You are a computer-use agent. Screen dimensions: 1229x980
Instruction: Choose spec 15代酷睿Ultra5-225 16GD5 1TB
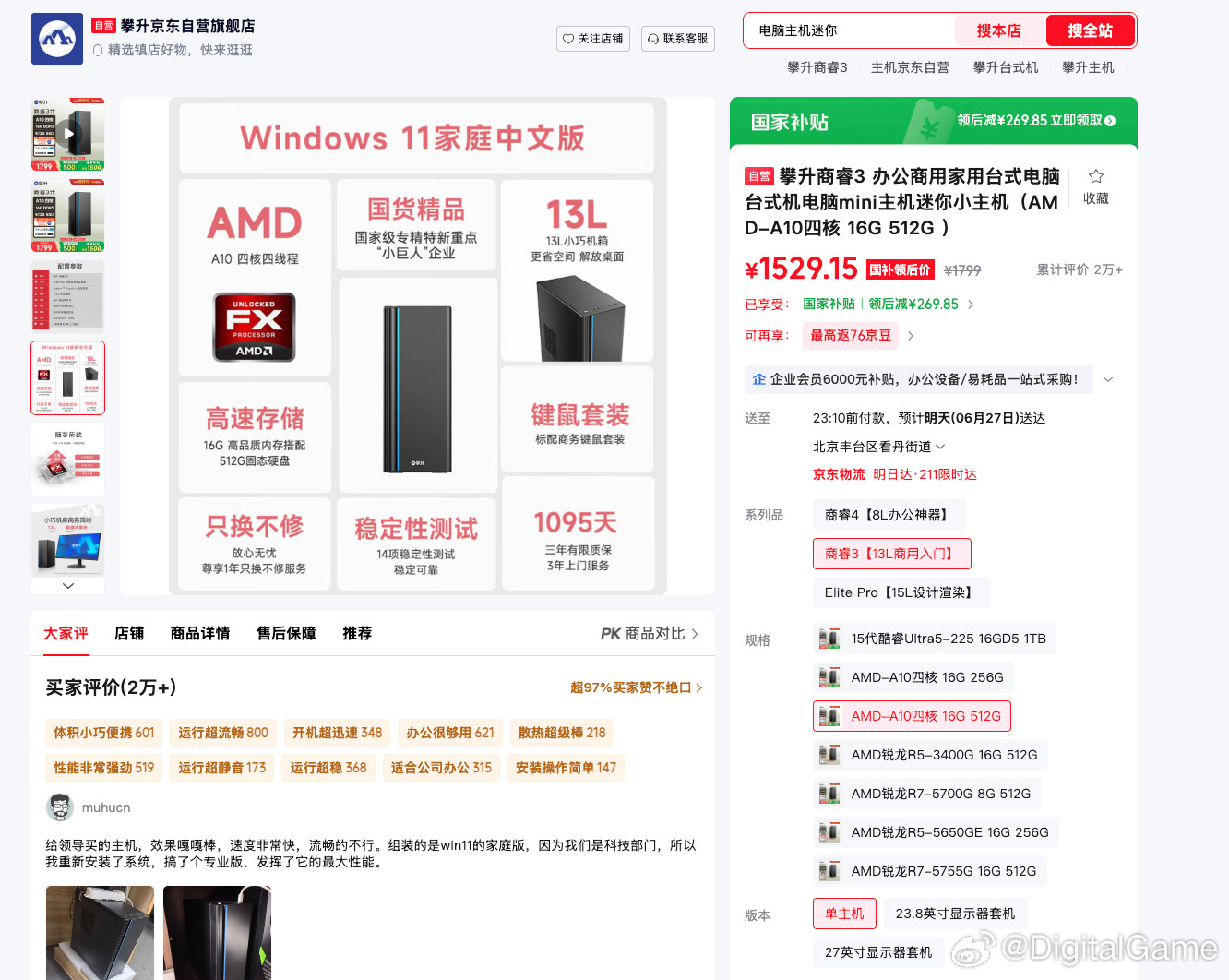935,639
